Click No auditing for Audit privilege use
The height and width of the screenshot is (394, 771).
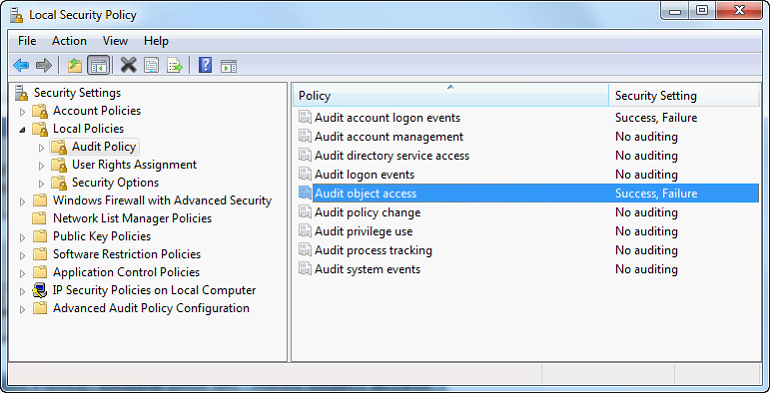(x=646, y=231)
